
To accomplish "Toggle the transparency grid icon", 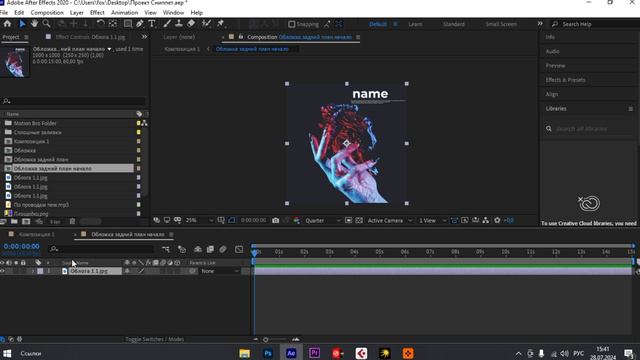I will pos(359,220).
